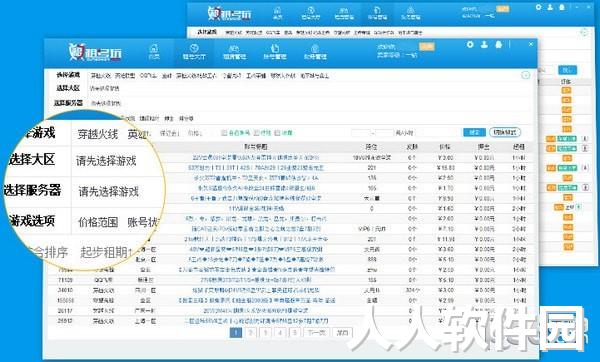Open settings gear in back window header
This screenshot has width=600, height=362.
[x=539, y=7]
